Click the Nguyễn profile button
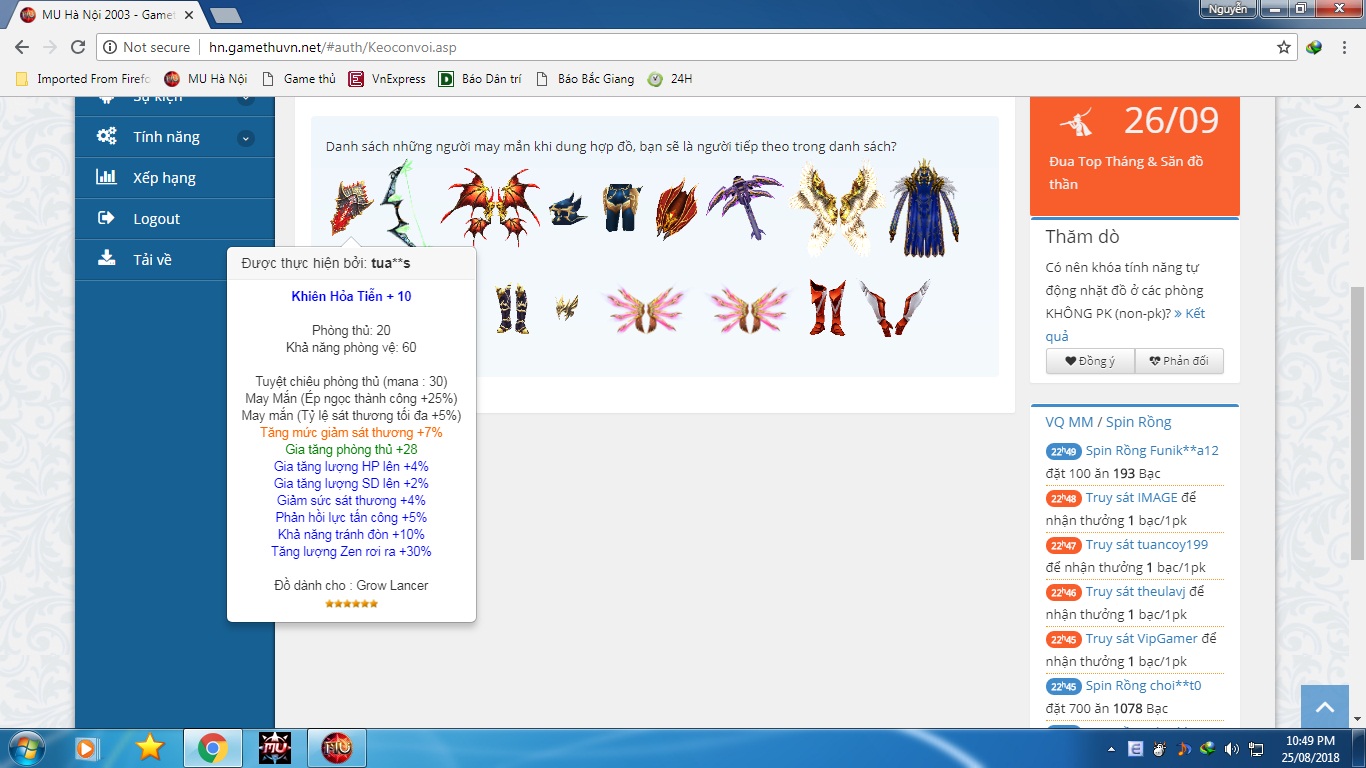 [1227, 9]
